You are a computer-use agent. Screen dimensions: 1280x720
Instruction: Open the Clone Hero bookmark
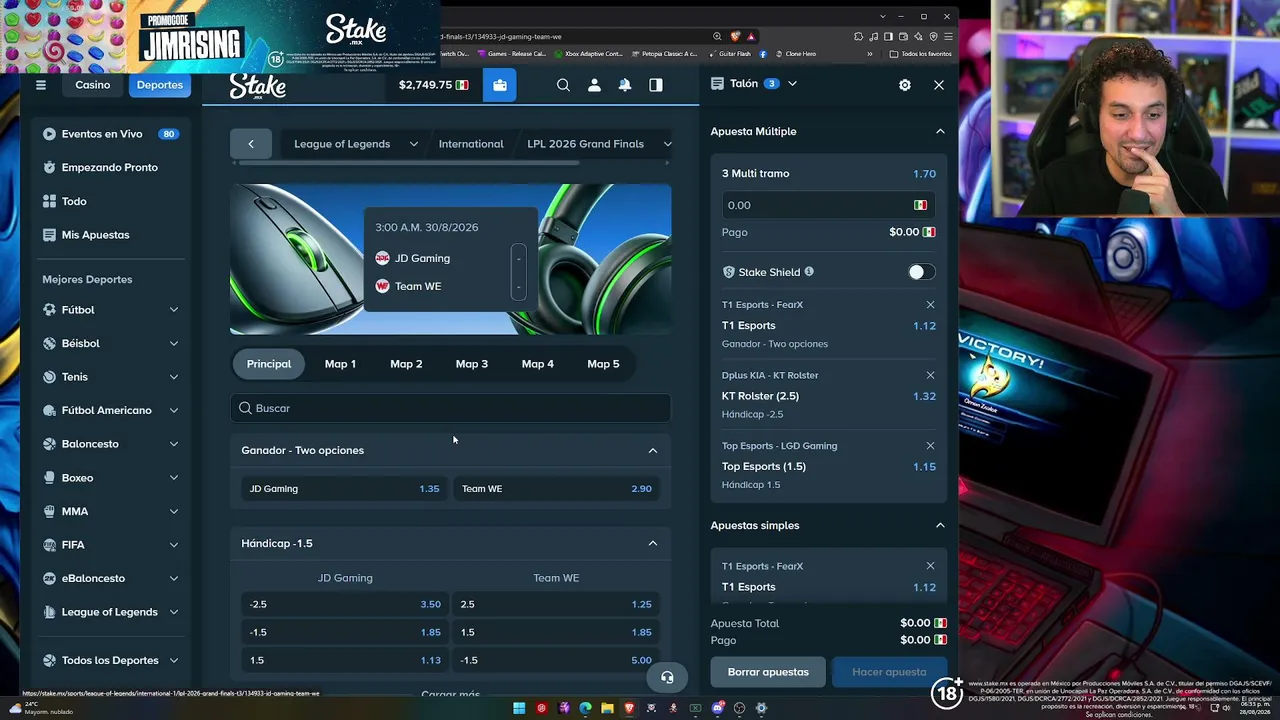pyautogui.click(x=795, y=54)
